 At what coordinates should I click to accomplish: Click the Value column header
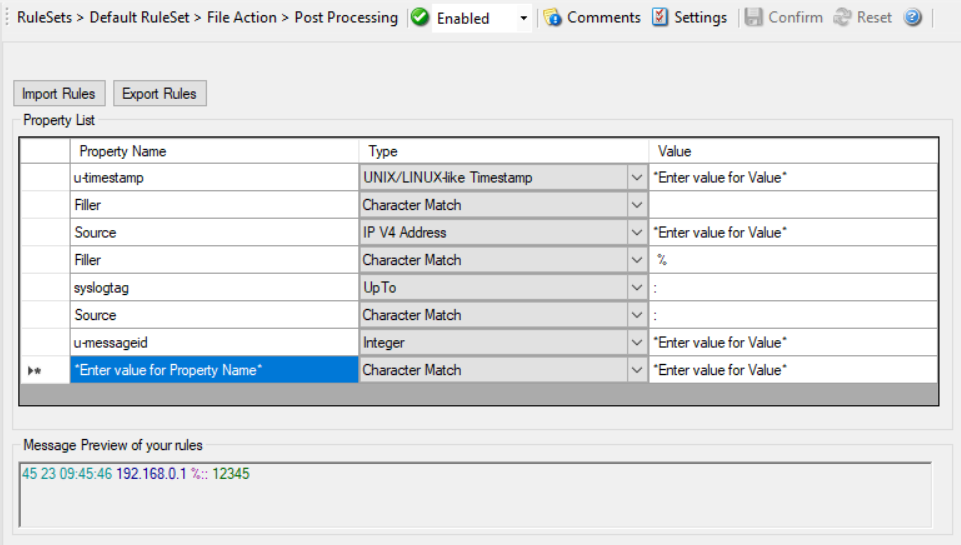(x=792, y=151)
